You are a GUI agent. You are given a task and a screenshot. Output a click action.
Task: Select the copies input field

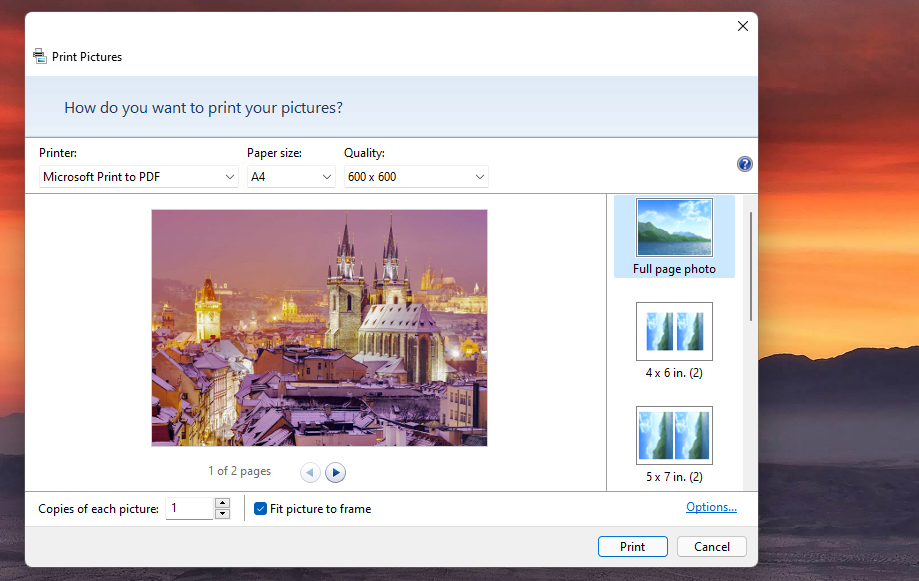[x=190, y=508]
